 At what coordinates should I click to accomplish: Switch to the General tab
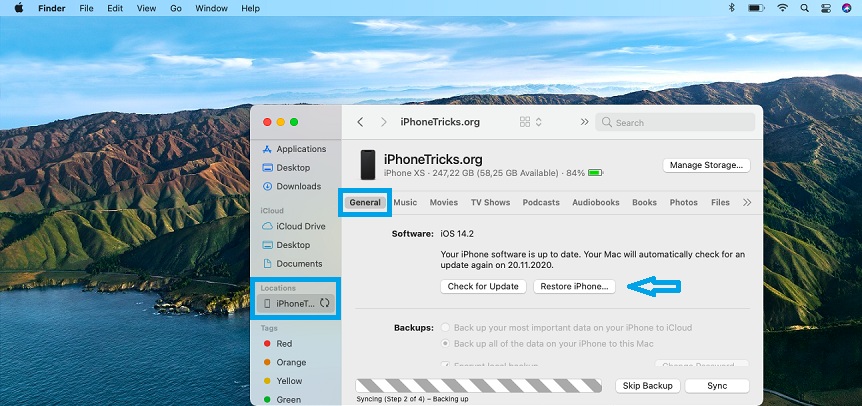pos(365,202)
